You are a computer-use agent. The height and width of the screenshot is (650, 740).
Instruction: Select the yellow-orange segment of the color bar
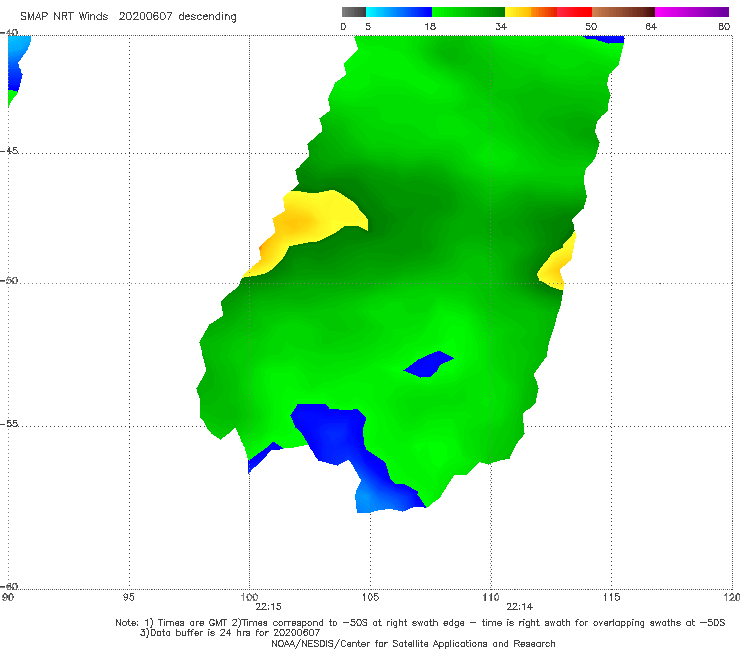point(531,12)
